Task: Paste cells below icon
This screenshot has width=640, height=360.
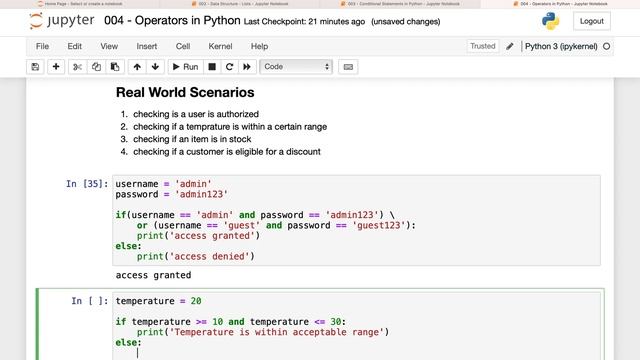Action: 115,67
